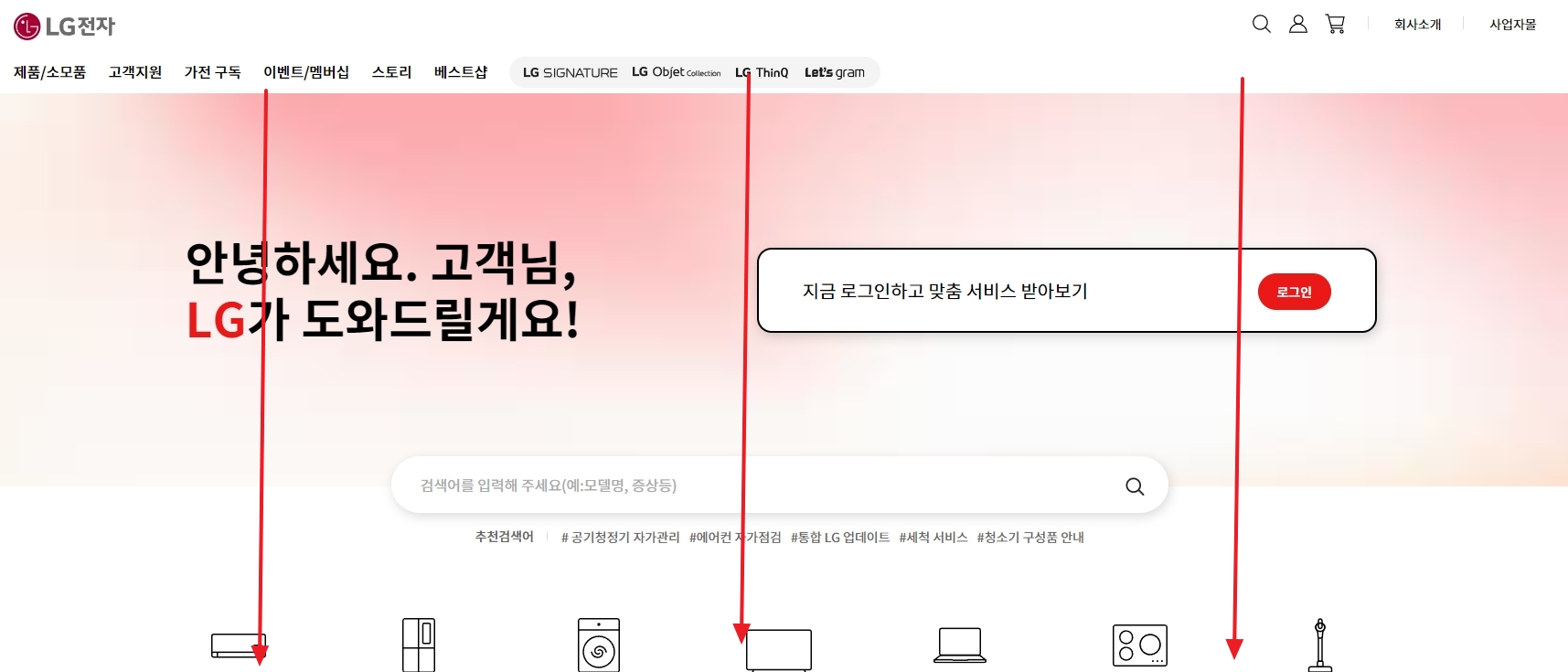
Task: Open the 가전 구독 menu
Action: click(x=213, y=72)
